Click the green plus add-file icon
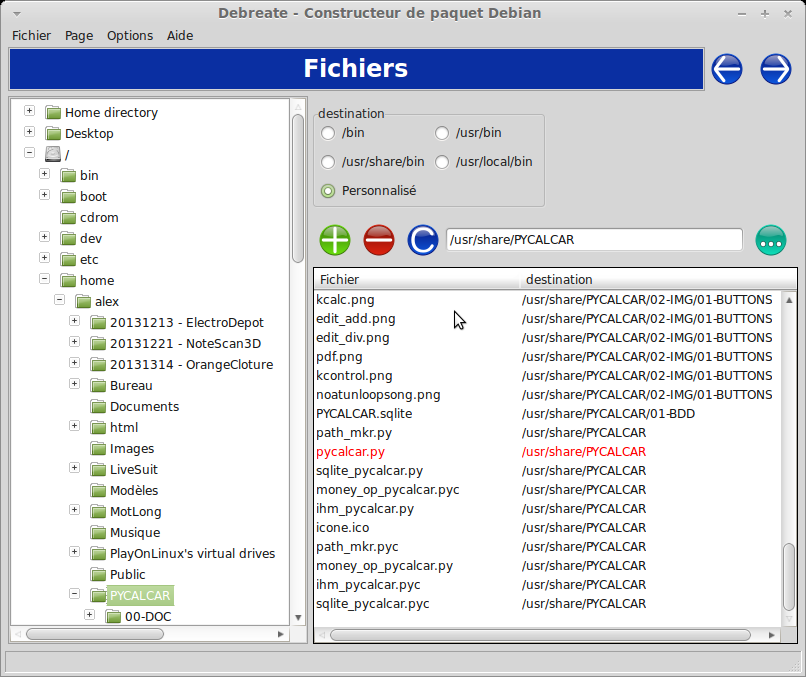The width and height of the screenshot is (806, 677). point(335,240)
